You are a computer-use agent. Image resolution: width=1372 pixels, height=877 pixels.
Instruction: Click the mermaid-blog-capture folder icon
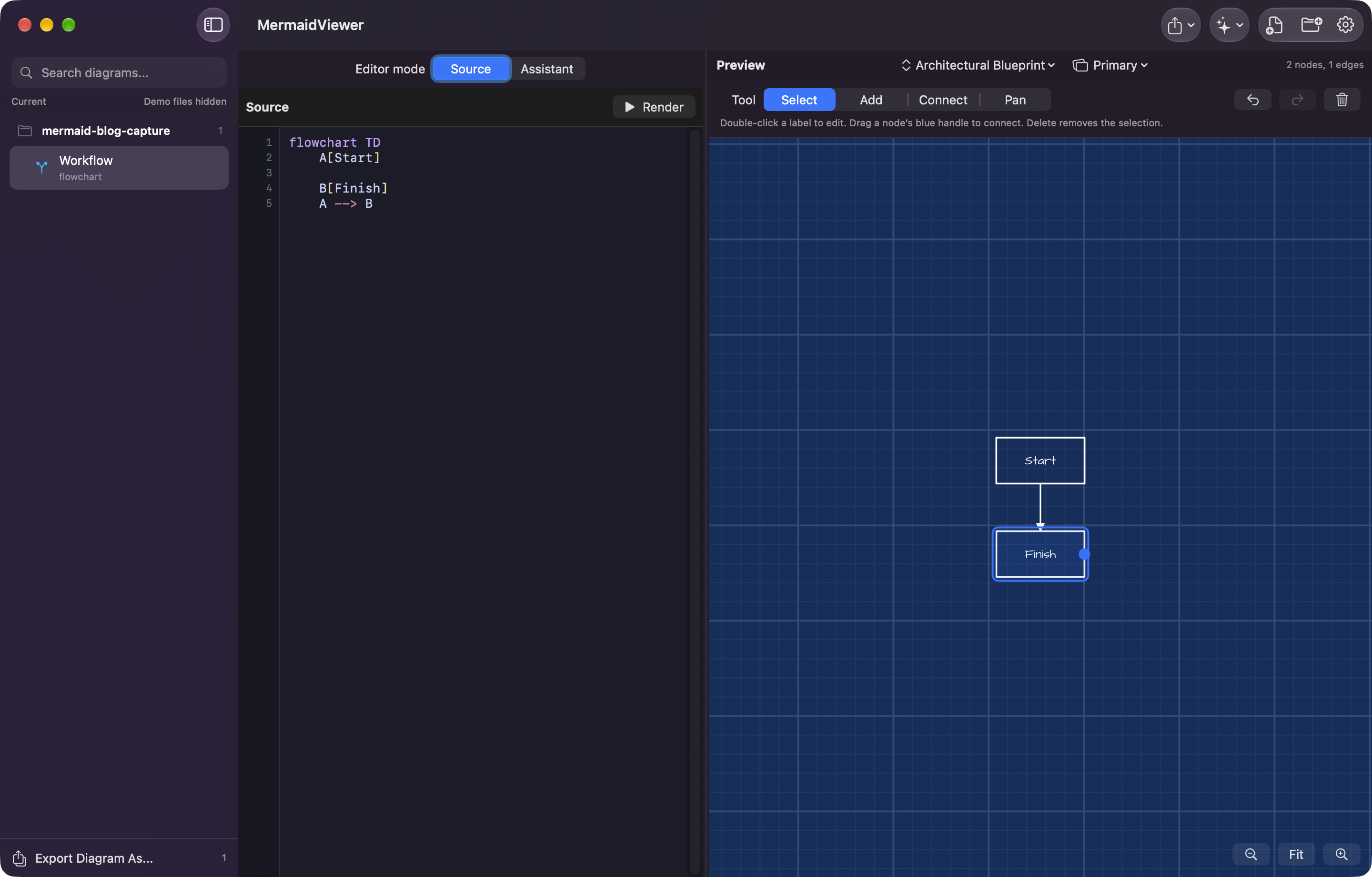click(24, 131)
